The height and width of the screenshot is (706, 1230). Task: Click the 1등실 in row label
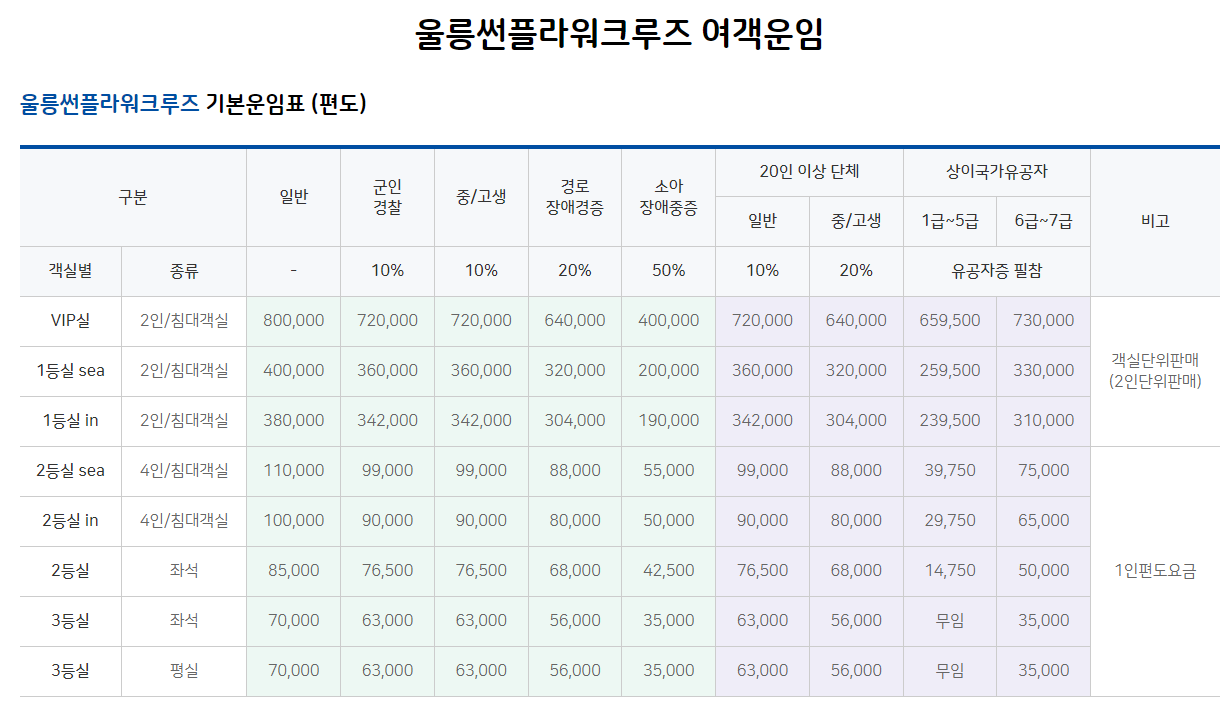point(70,421)
